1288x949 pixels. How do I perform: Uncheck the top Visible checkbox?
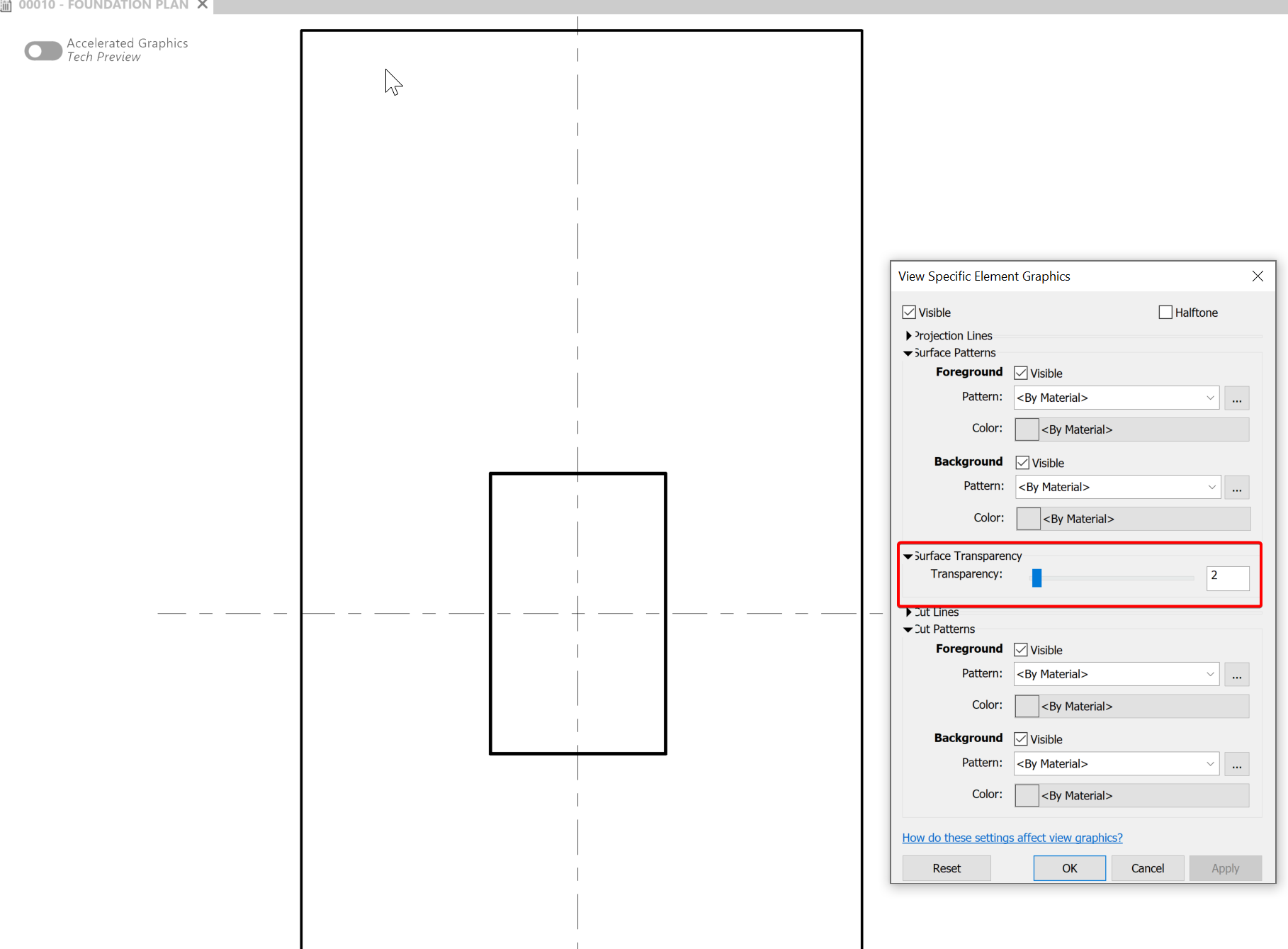coord(909,312)
